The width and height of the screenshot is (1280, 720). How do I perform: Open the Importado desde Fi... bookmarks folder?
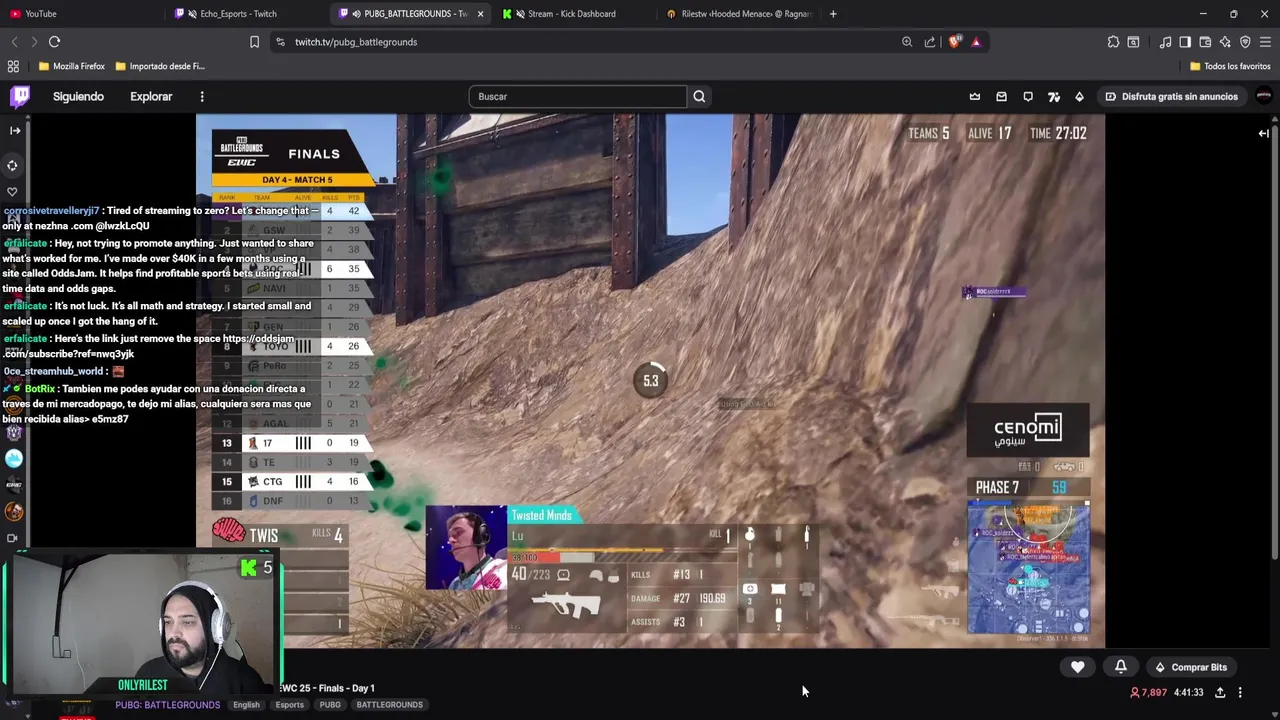(160, 66)
